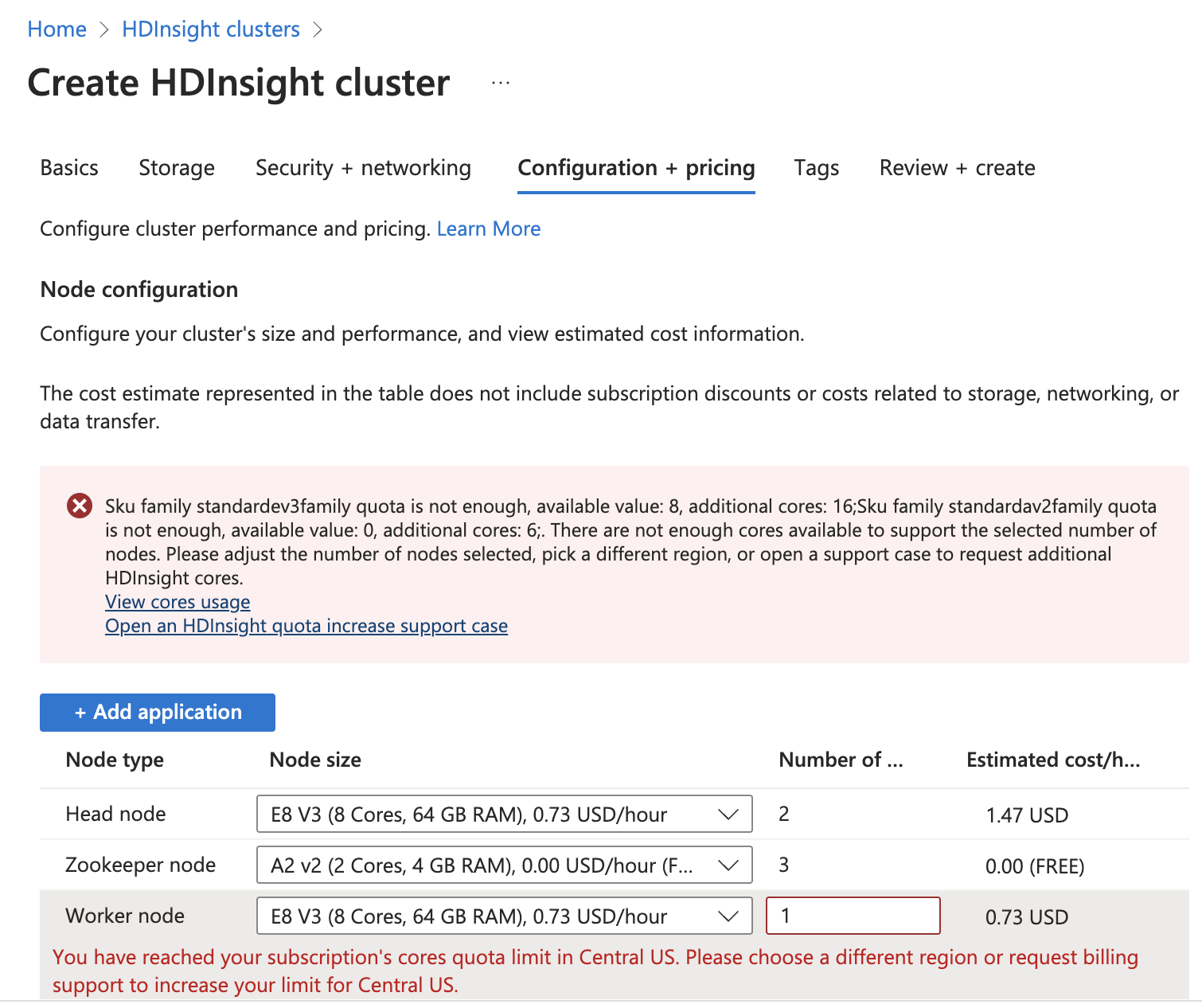
Task: Follow the Learn More link
Action: click(x=489, y=229)
